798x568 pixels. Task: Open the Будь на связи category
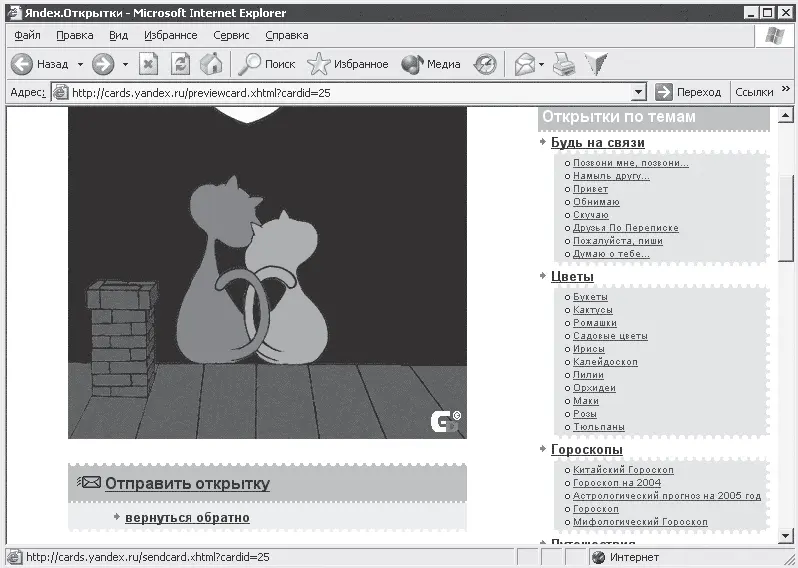[597, 143]
